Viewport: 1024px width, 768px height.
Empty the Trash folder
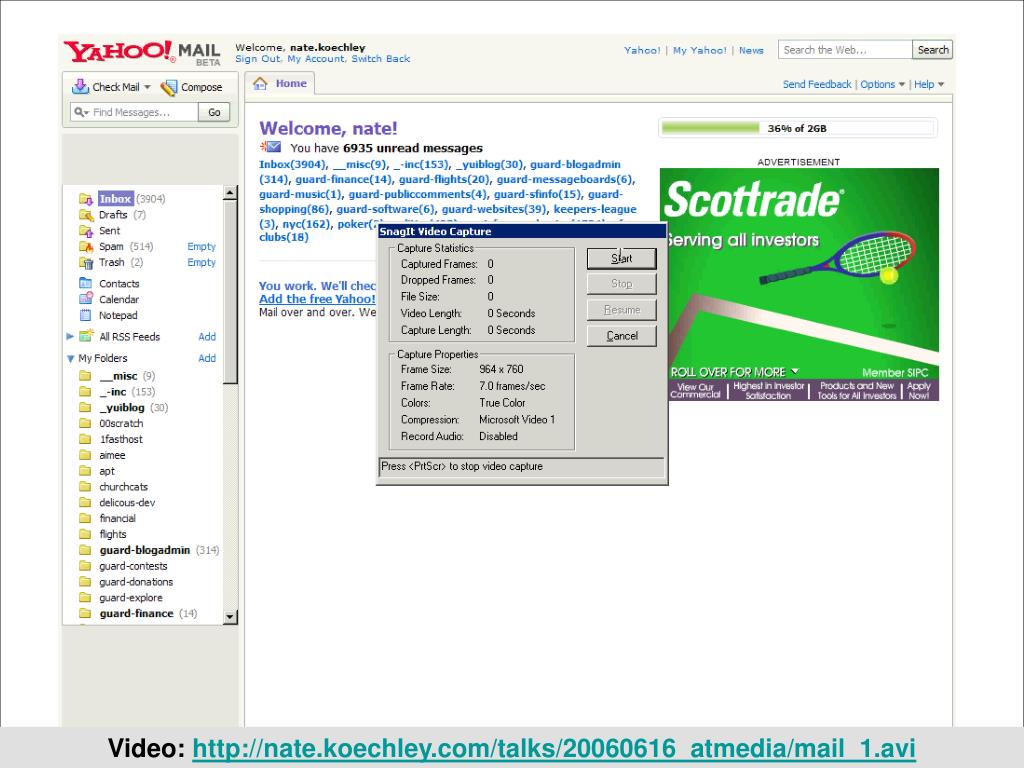[201, 263]
